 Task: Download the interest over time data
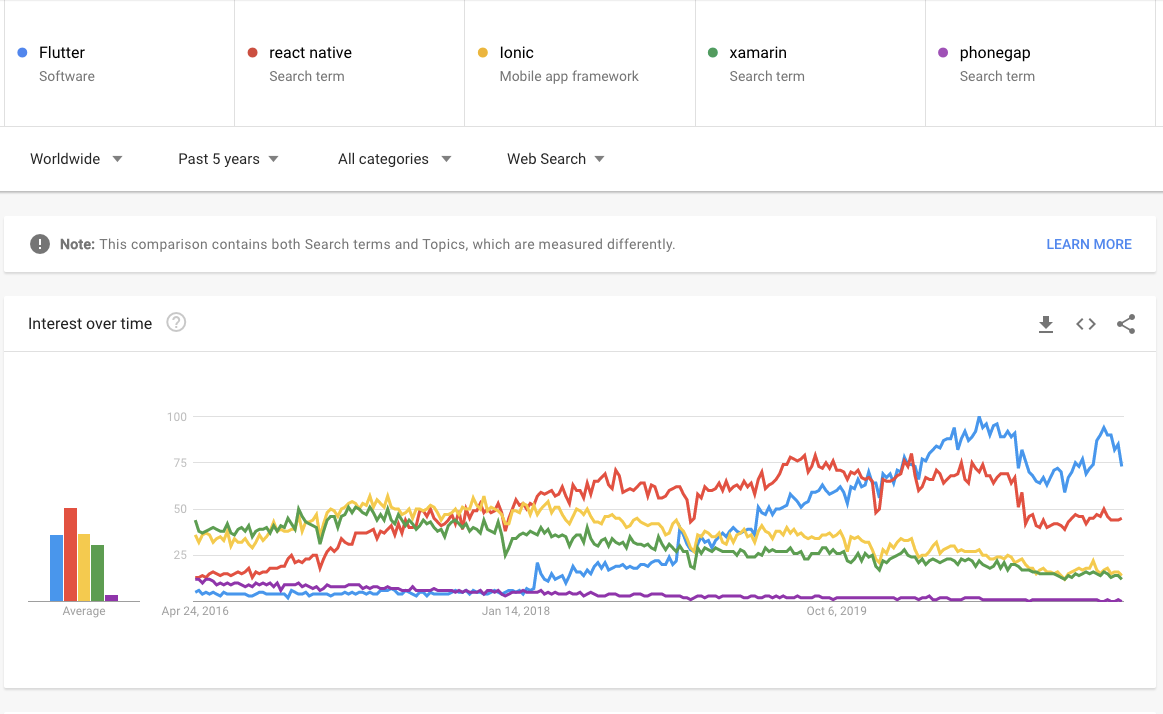1046,324
